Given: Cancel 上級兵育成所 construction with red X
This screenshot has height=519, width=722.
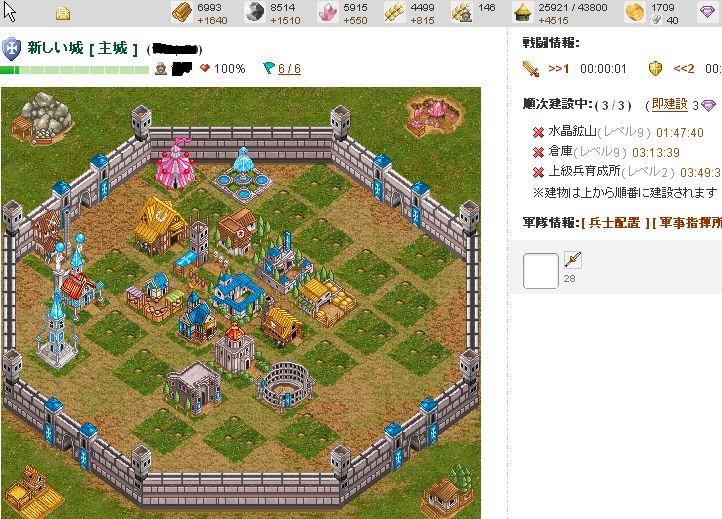Looking at the screenshot, I should (538, 172).
